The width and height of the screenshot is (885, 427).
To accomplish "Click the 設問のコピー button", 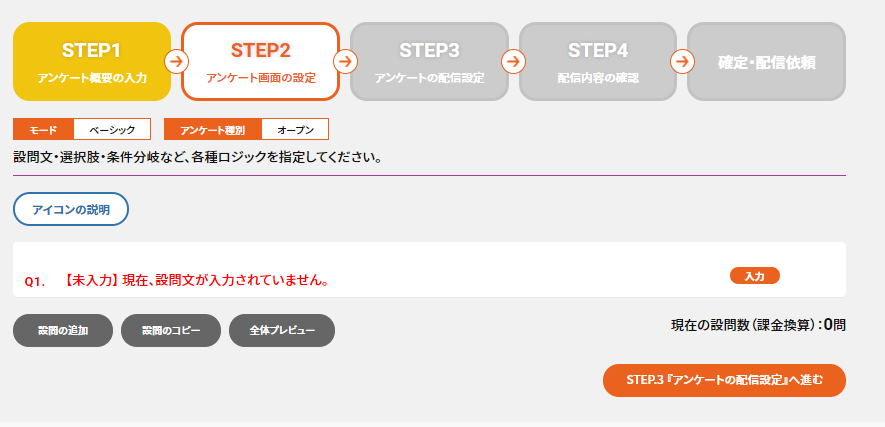I will point(171,331).
